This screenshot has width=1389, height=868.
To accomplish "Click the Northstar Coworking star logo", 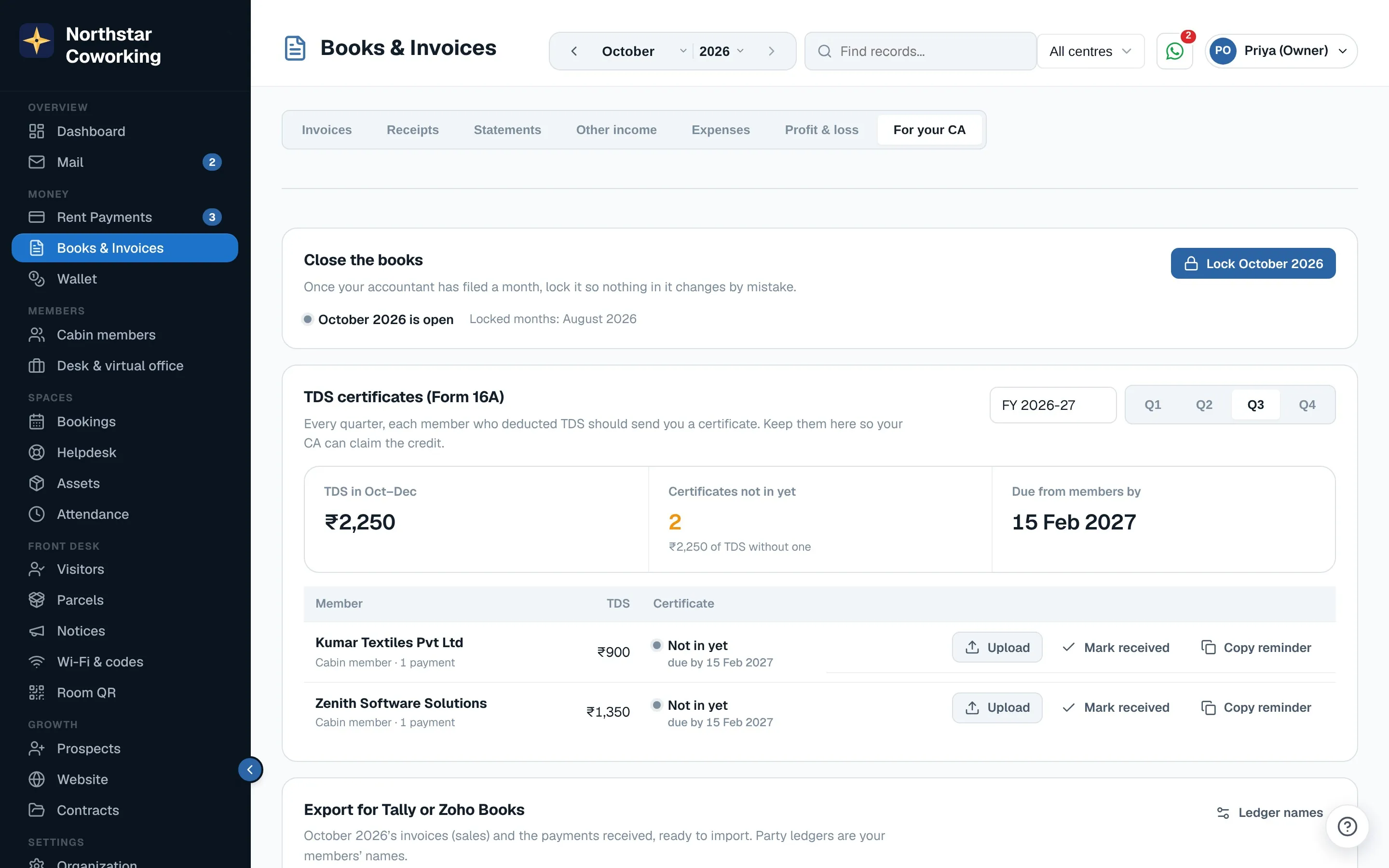I will (37, 41).
